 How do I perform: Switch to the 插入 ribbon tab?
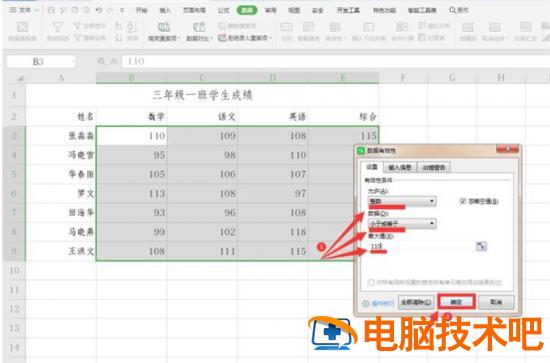tap(165, 10)
